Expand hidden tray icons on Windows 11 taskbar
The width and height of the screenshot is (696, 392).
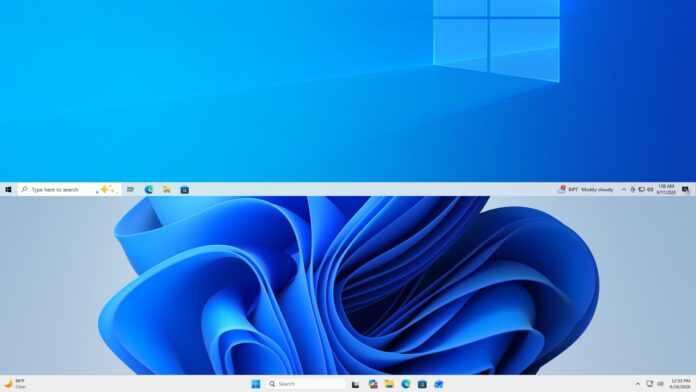click(x=638, y=384)
